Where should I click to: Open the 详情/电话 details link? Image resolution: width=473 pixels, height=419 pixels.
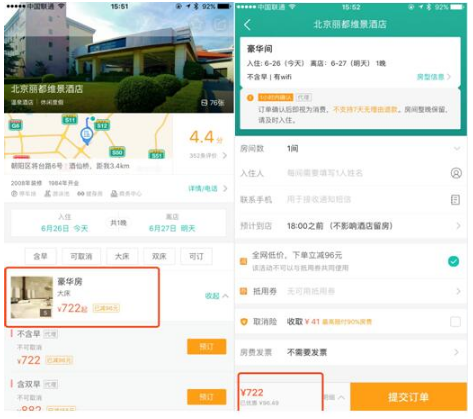208,189
